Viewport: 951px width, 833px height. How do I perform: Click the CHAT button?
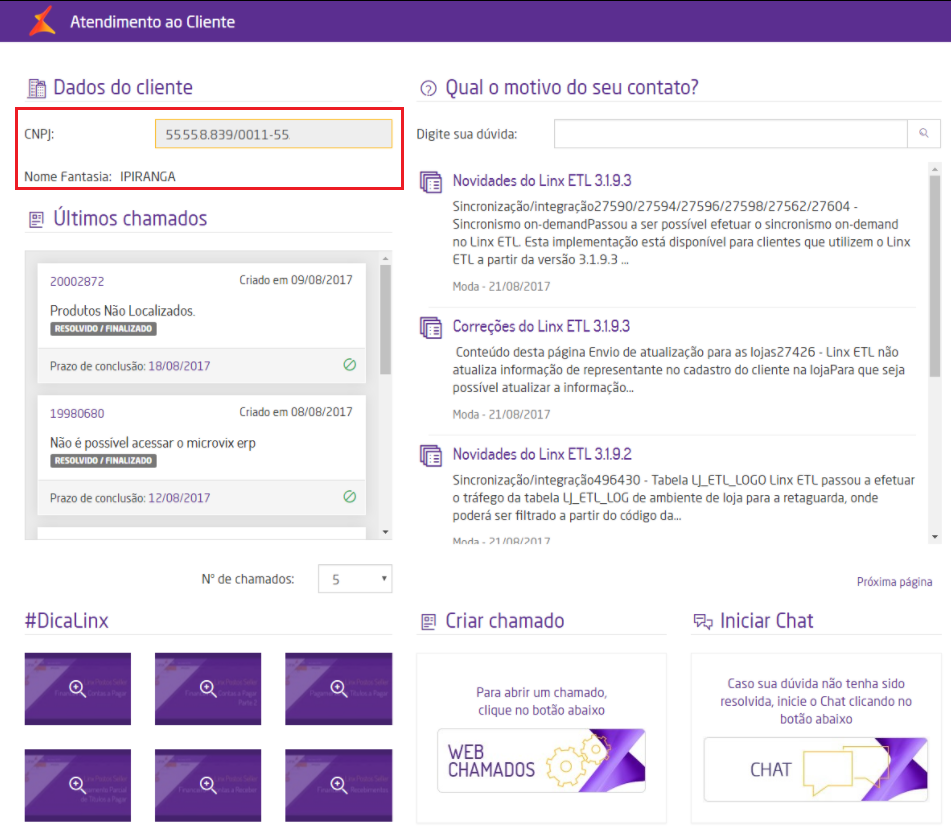click(x=816, y=769)
